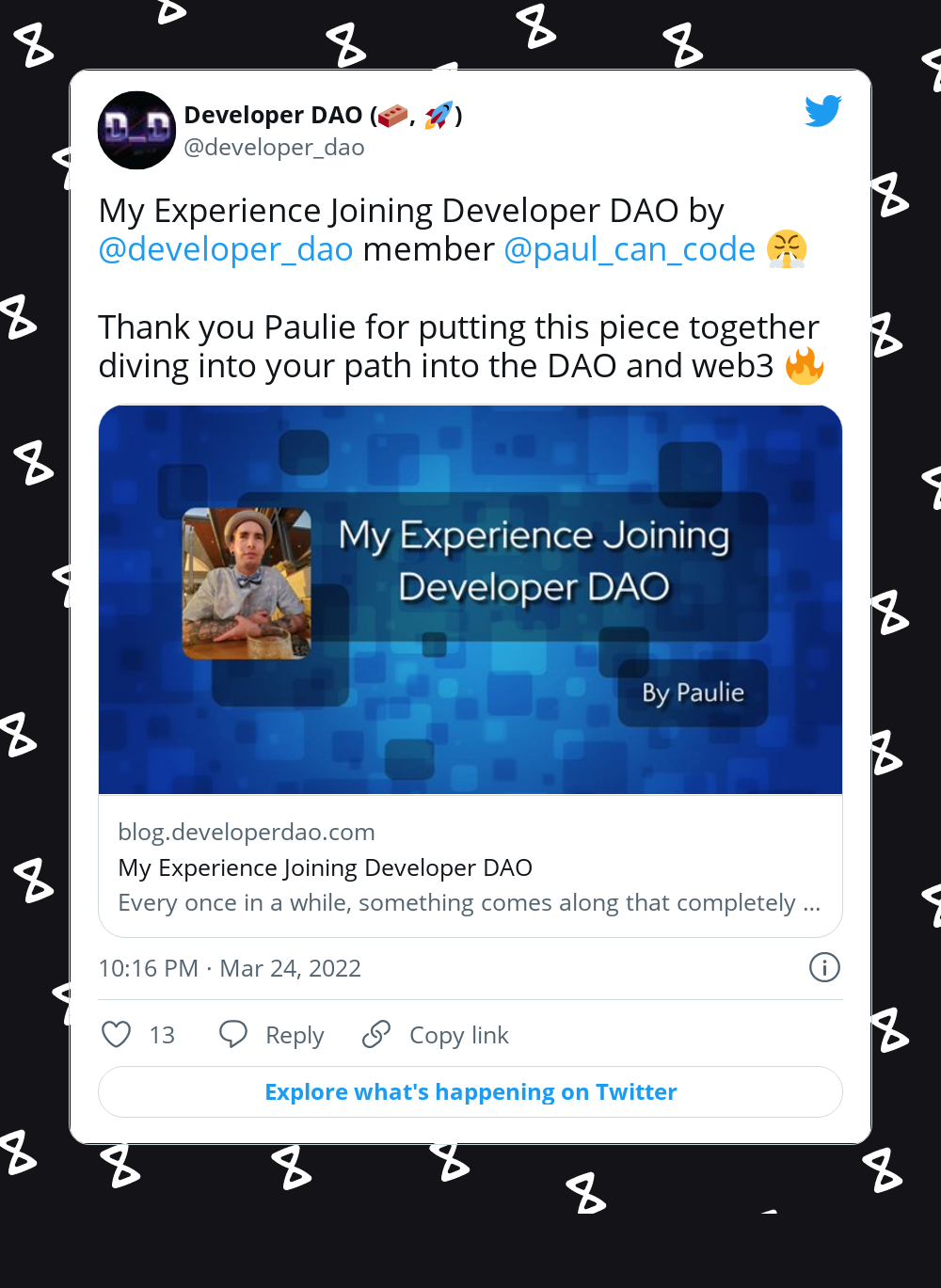Click the Copy link chain icon
Screen dimensions: 941x1288
tap(375, 1034)
